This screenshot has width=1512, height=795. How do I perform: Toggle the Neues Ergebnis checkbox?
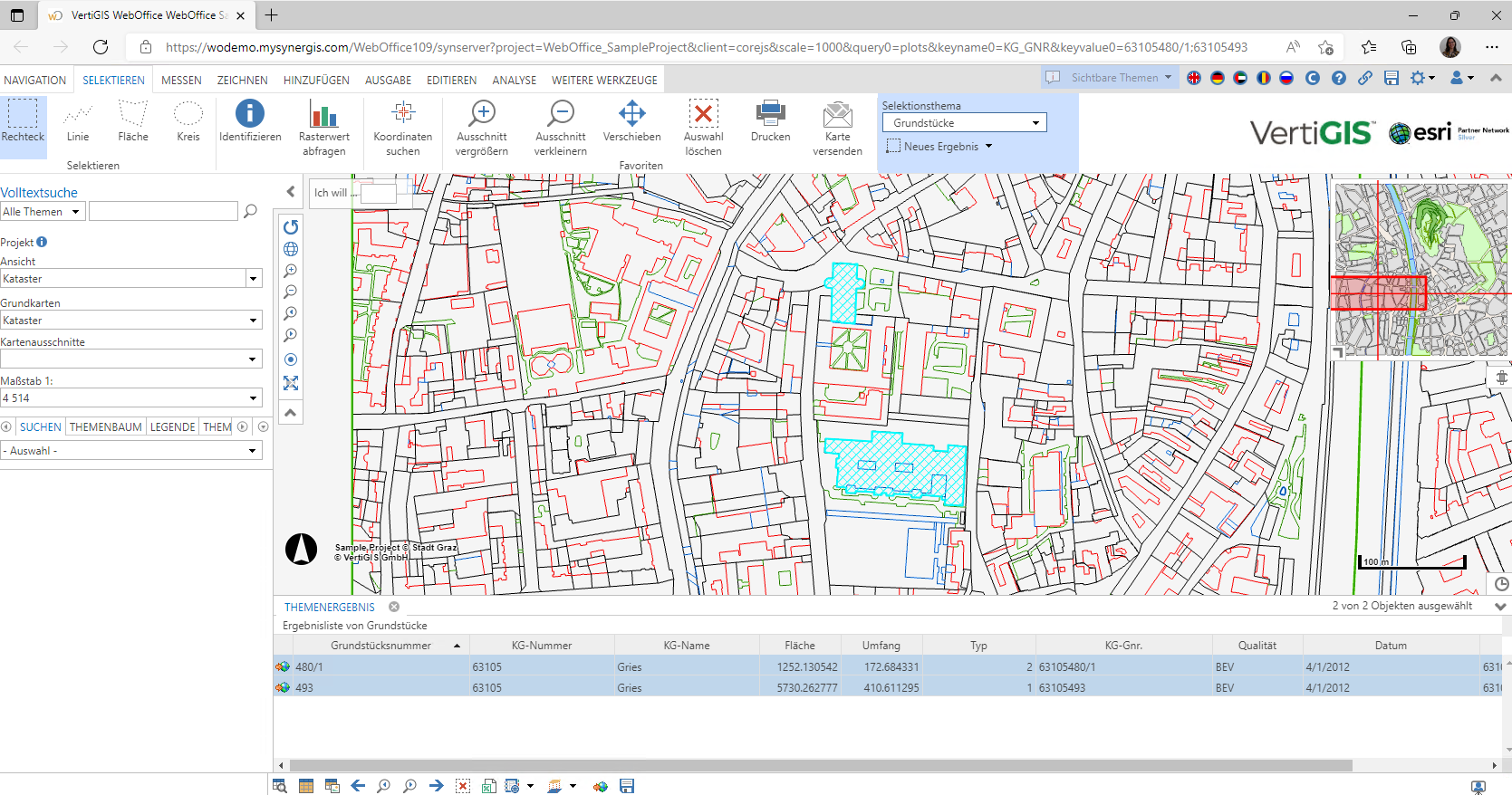[893, 146]
